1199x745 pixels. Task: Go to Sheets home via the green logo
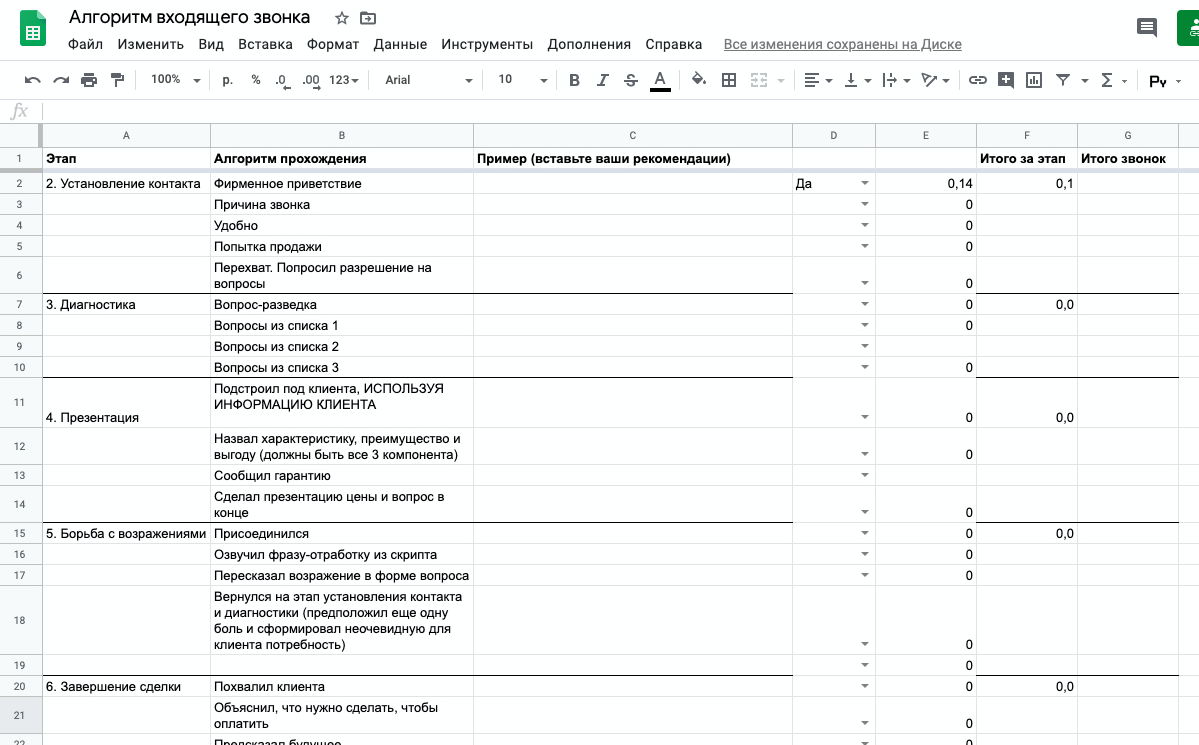tap(33, 30)
